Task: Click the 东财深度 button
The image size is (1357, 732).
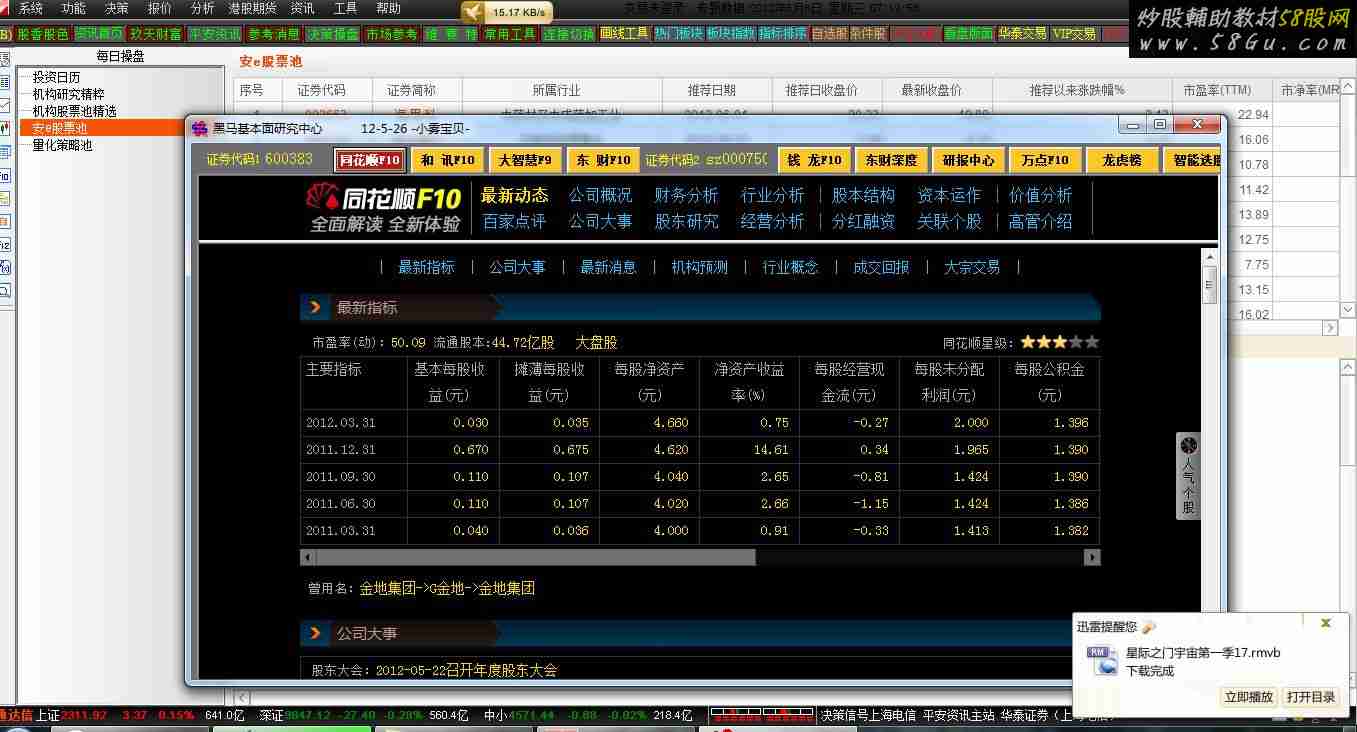Action: click(891, 160)
